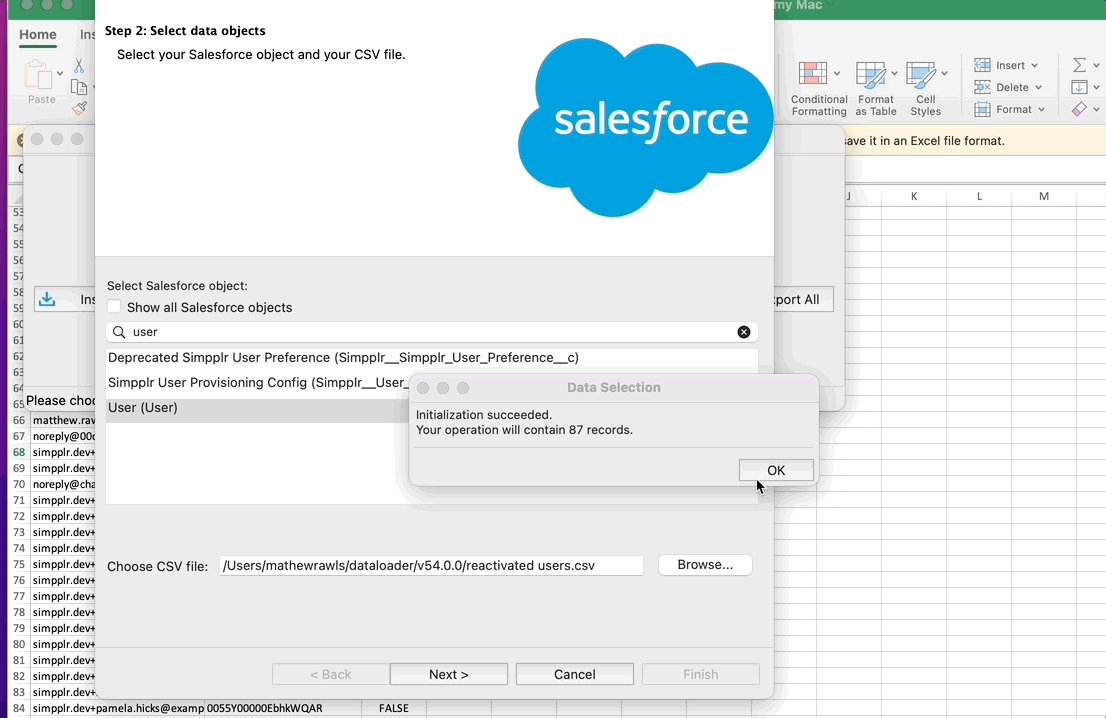Select column M header in Excel
Image resolution: width=1106 pixels, height=718 pixels.
(x=1044, y=196)
